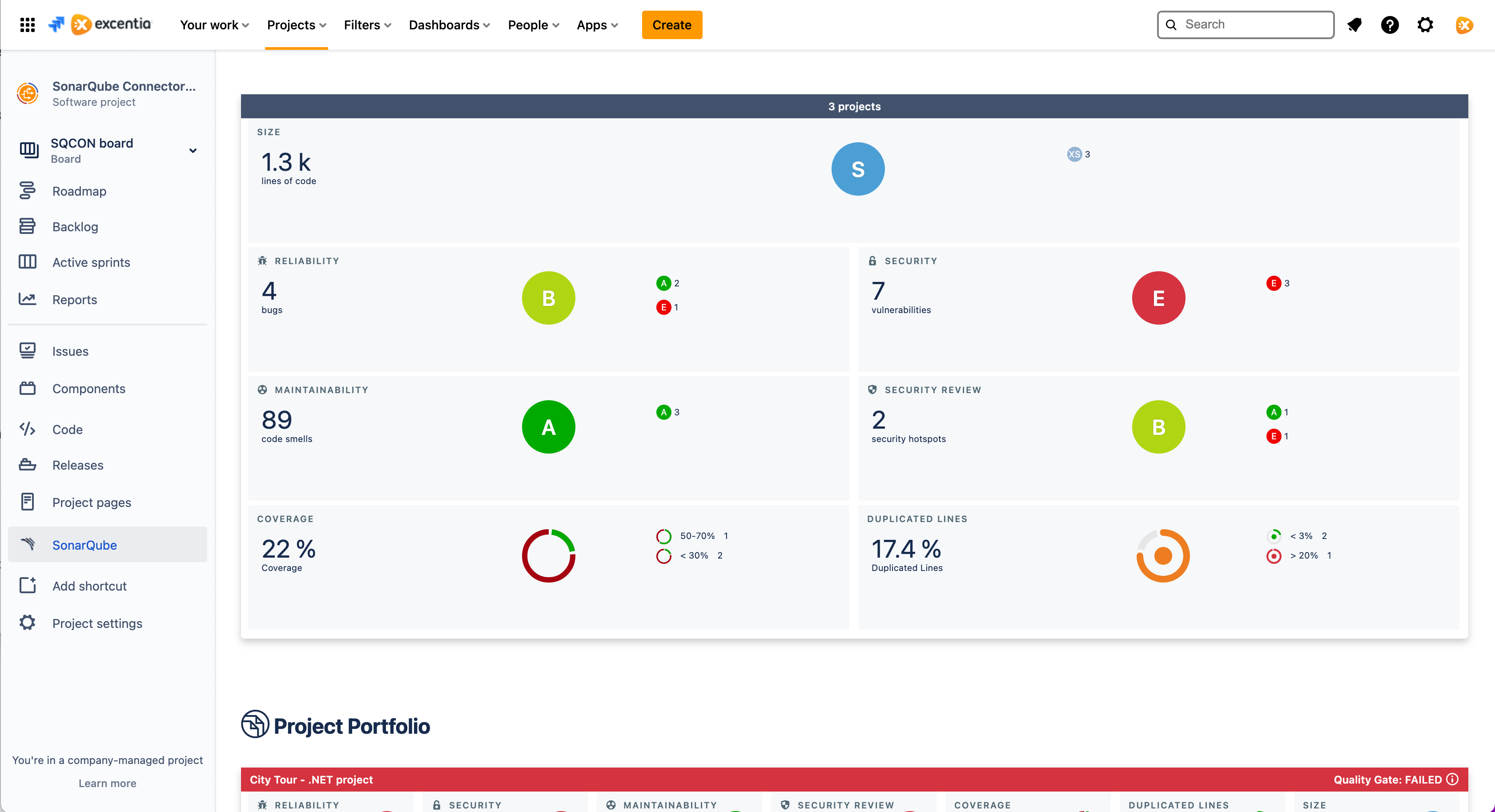
Task: Click the search magnifier icon
Action: pos(1172,24)
